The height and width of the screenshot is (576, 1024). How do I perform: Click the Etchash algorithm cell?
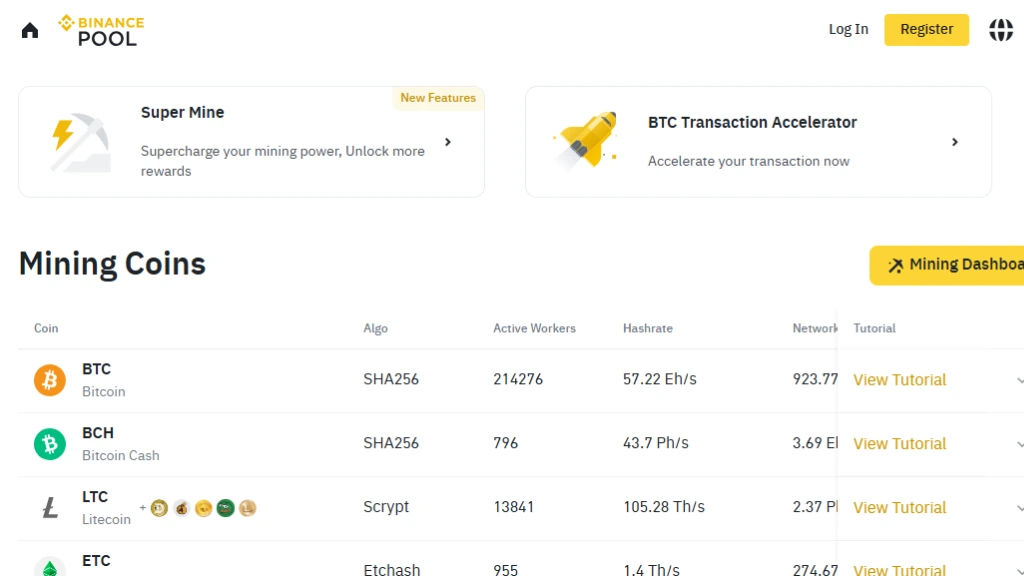pyautogui.click(x=392, y=569)
